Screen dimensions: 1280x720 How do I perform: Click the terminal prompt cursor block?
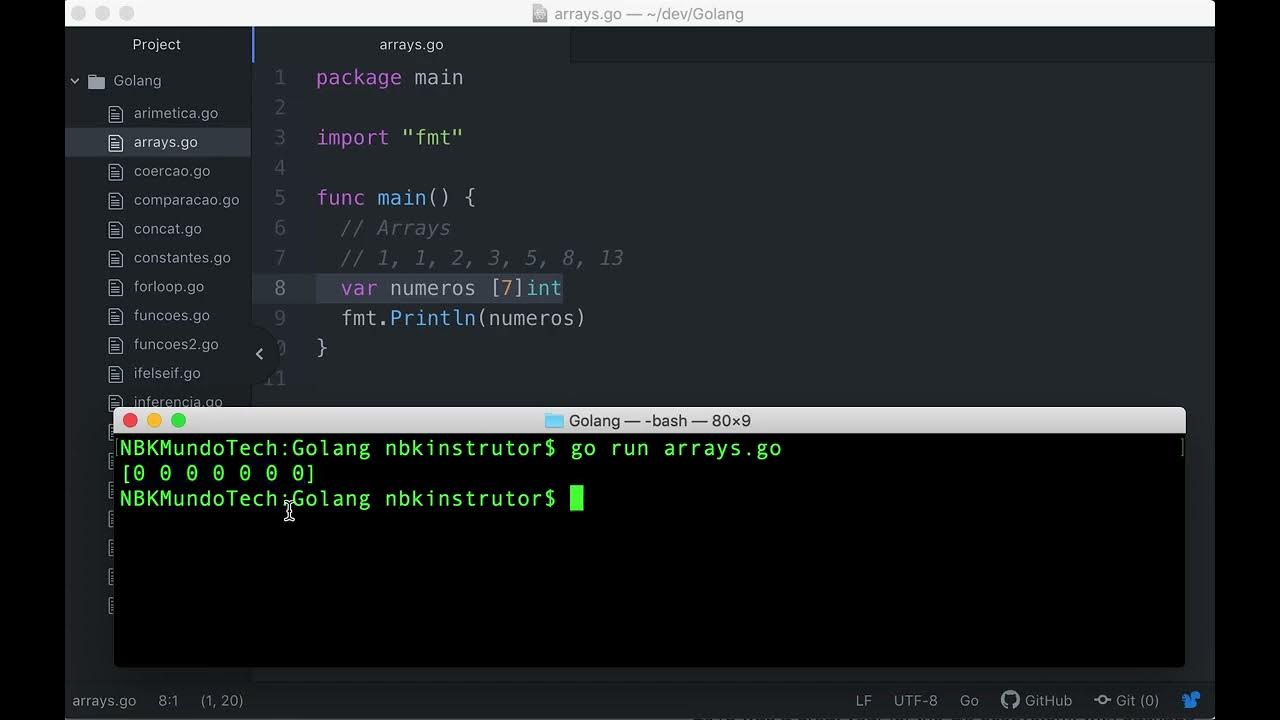pyautogui.click(x=576, y=498)
